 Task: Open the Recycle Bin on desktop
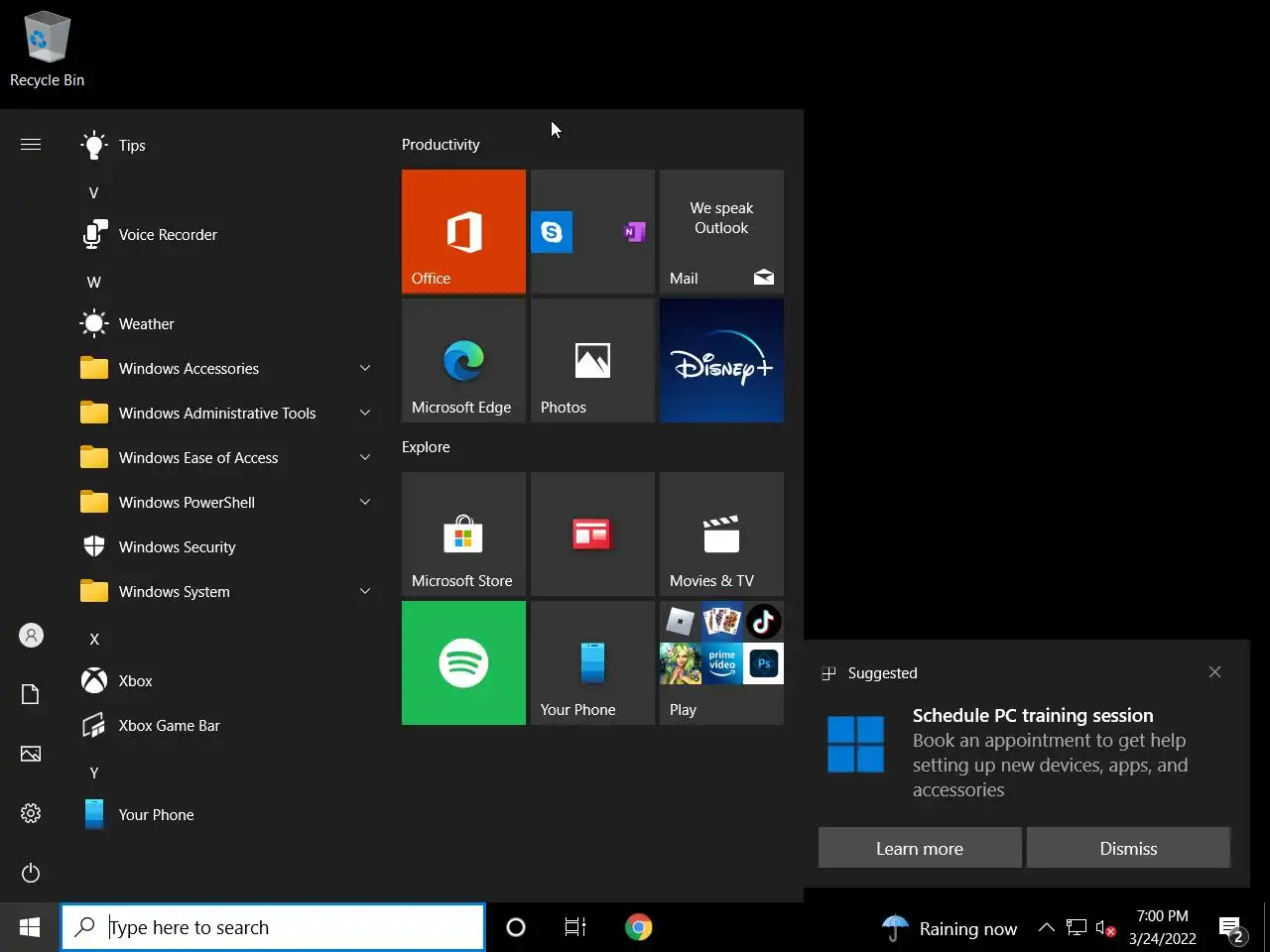(x=47, y=50)
